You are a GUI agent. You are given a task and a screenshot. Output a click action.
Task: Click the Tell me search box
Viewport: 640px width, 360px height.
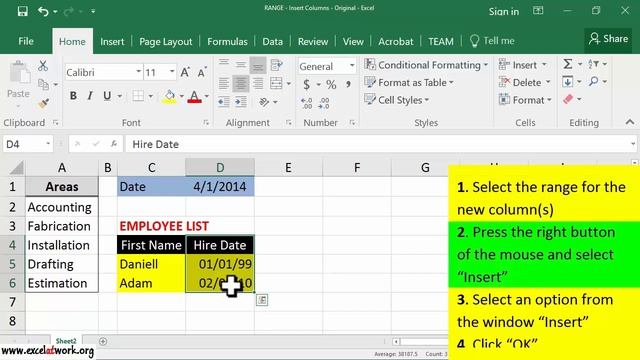click(x=492, y=41)
